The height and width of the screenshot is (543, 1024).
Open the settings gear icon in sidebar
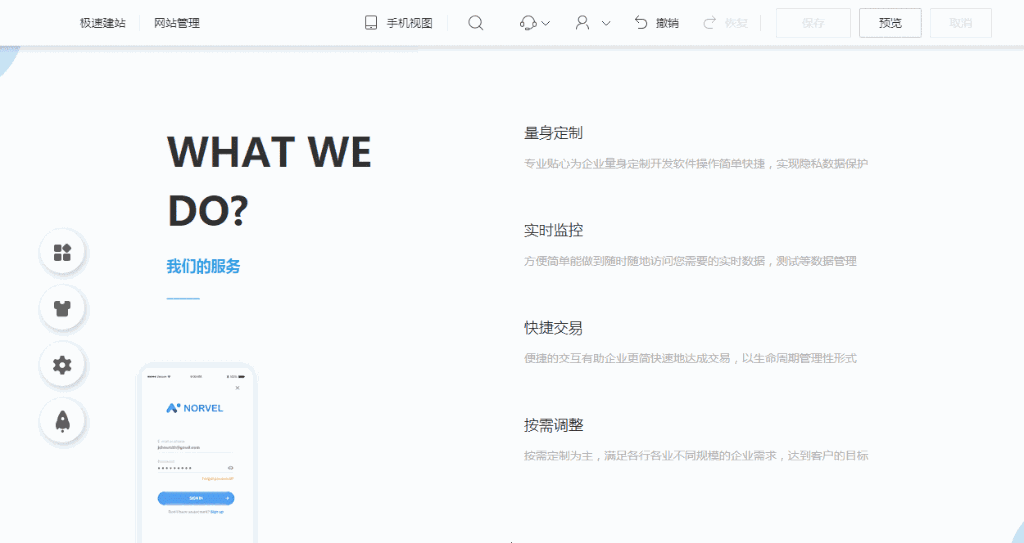click(62, 365)
